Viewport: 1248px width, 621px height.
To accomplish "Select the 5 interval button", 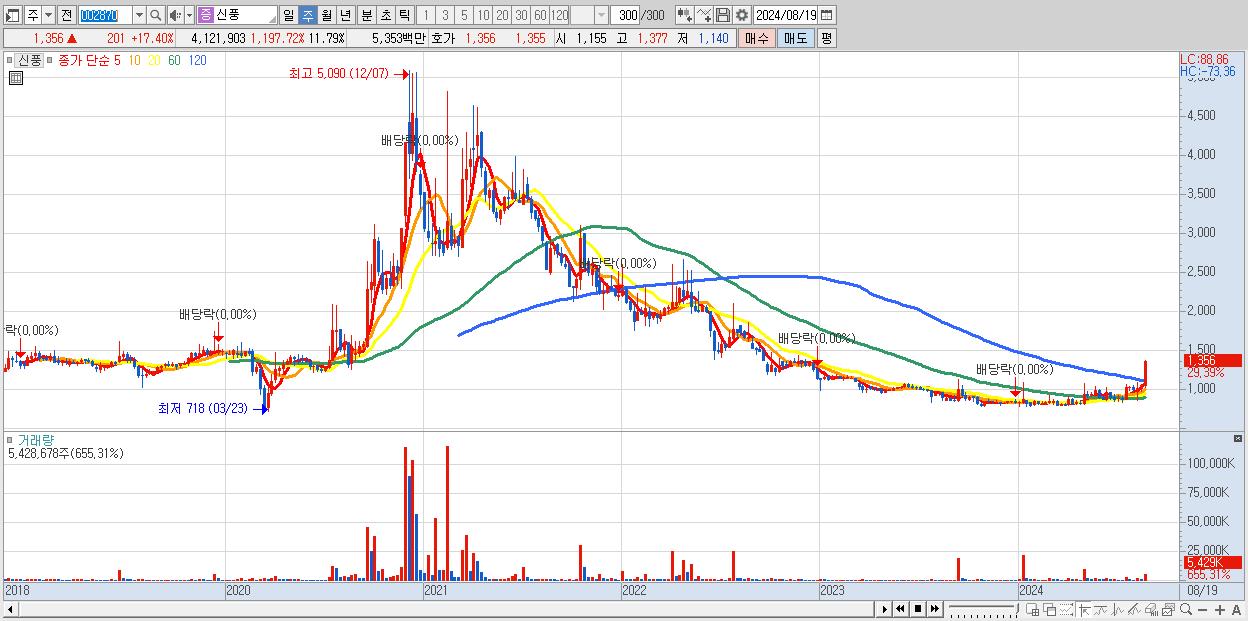I will point(463,15).
